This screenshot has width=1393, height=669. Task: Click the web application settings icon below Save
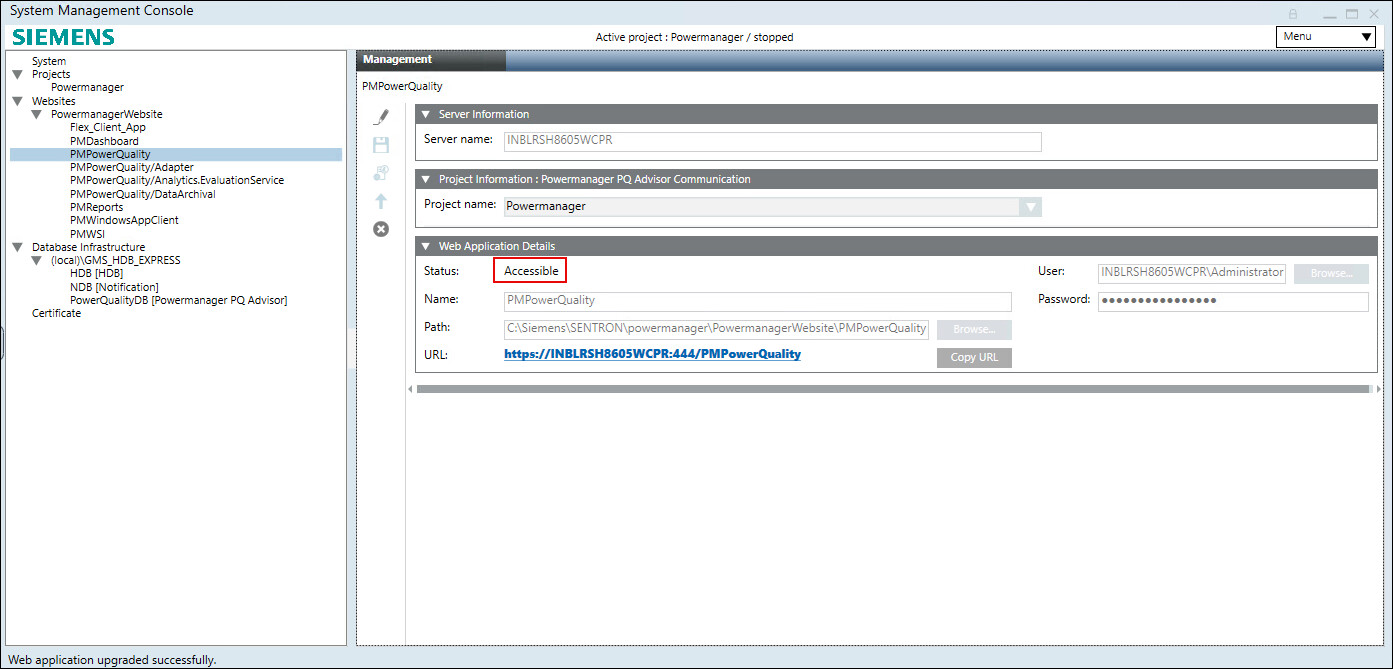point(381,173)
